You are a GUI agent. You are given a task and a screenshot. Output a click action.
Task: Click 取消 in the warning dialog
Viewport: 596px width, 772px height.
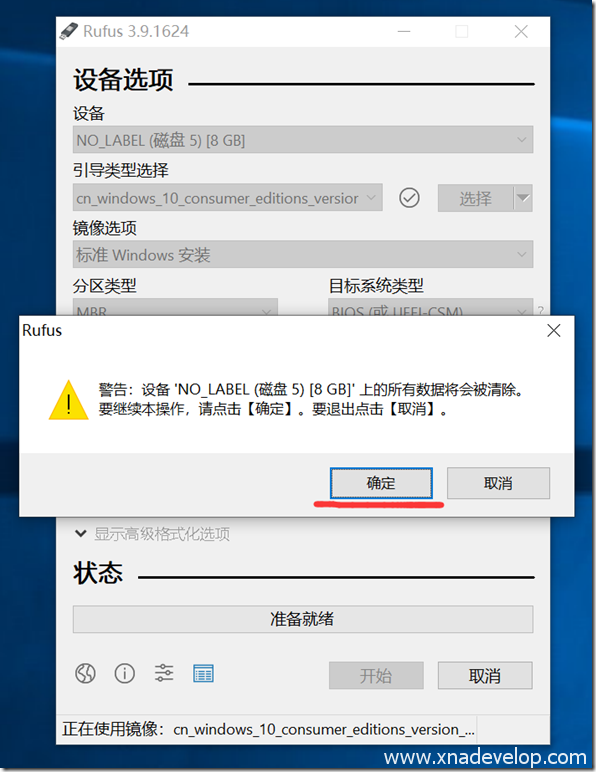pos(498,483)
